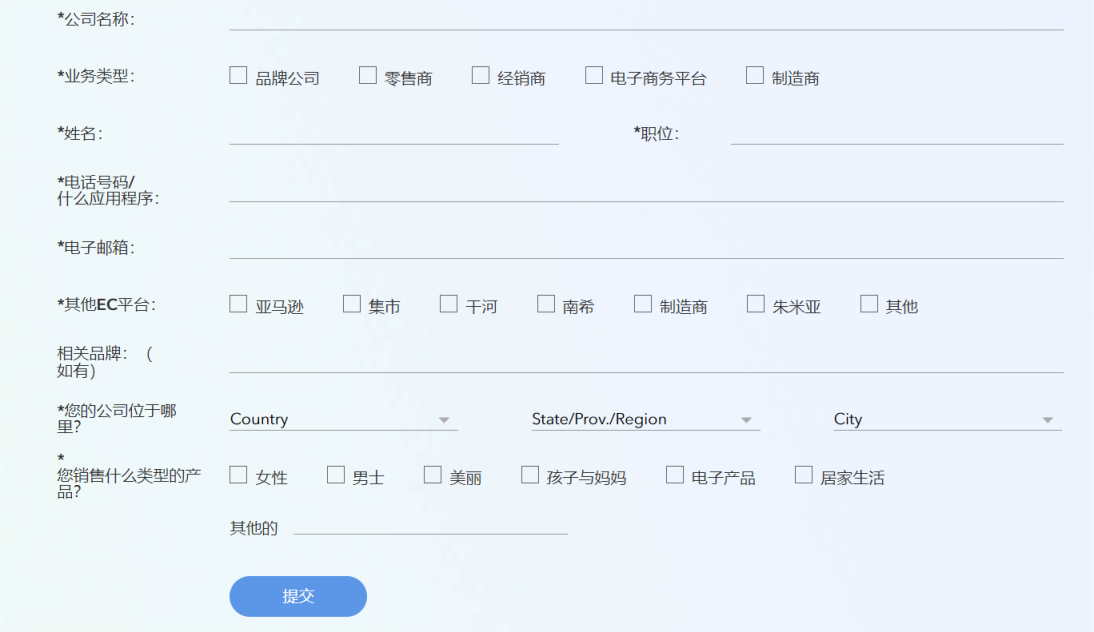The height and width of the screenshot is (632, 1094).
Task: Check the 品牌公司 business type checkbox
Action: tap(238, 76)
